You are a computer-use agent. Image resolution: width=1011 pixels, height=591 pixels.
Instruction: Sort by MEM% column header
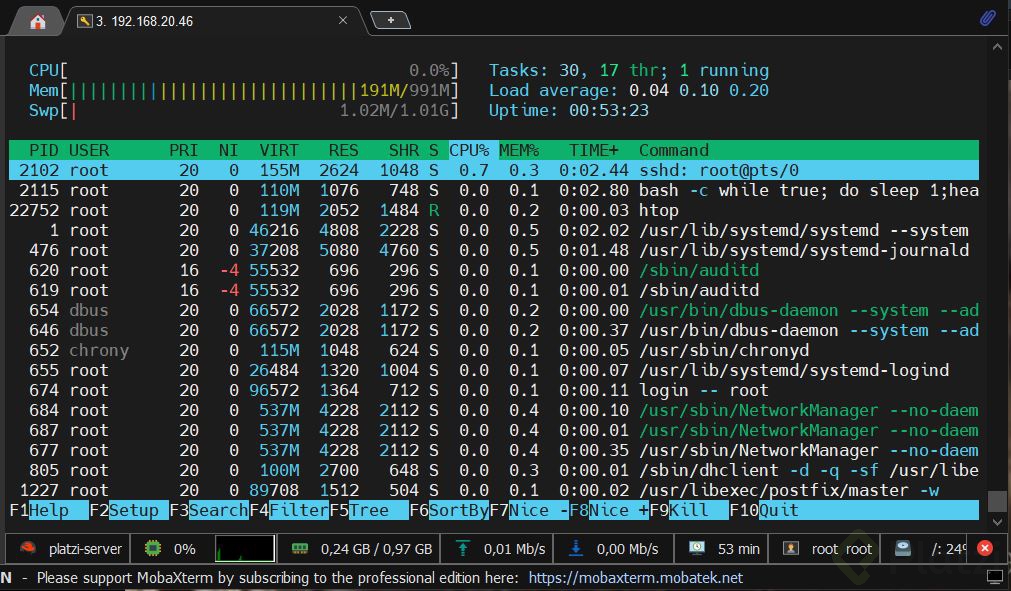(519, 150)
